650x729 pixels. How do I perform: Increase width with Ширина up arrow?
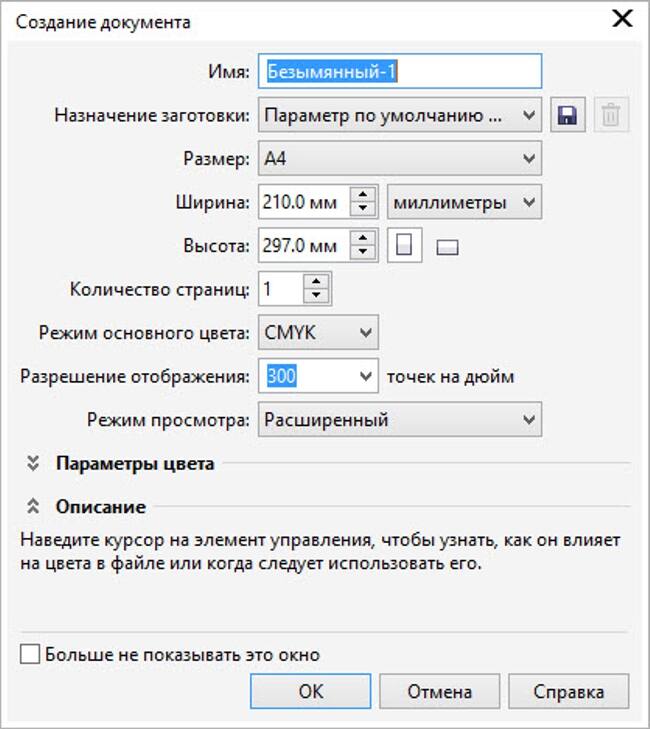(x=366, y=196)
